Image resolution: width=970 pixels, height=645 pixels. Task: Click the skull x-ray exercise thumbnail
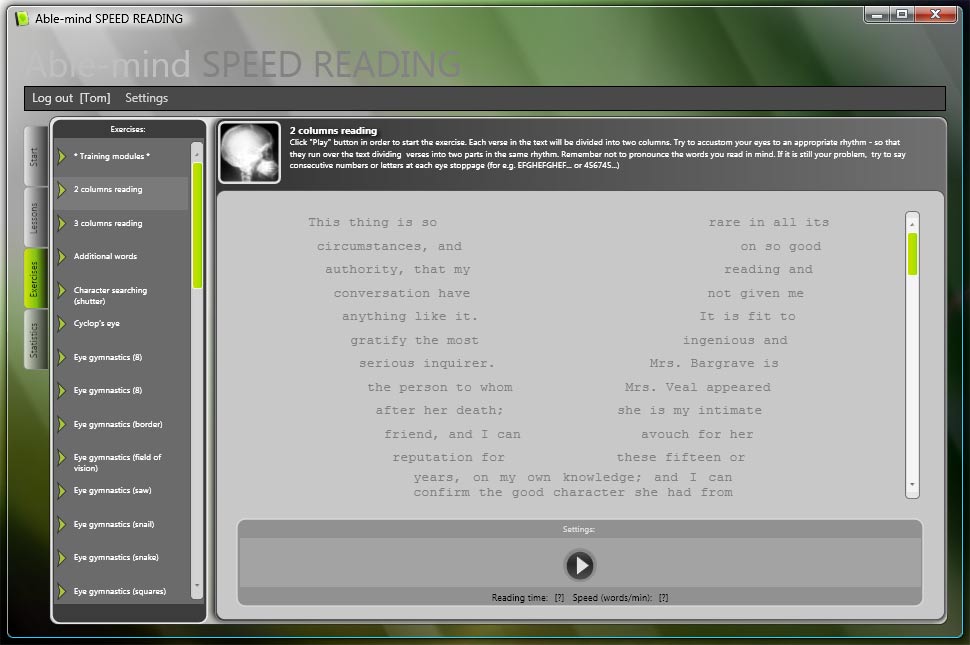pyautogui.click(x=249, y=153)
